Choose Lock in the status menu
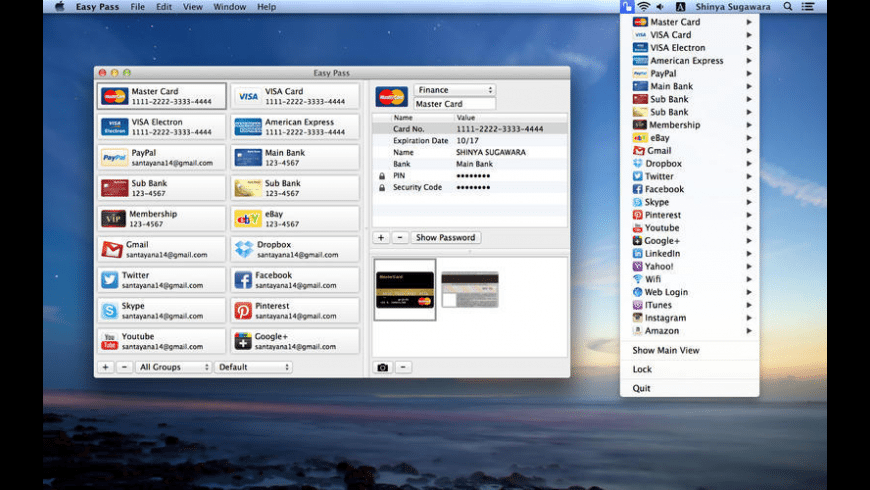 point(690,369)
